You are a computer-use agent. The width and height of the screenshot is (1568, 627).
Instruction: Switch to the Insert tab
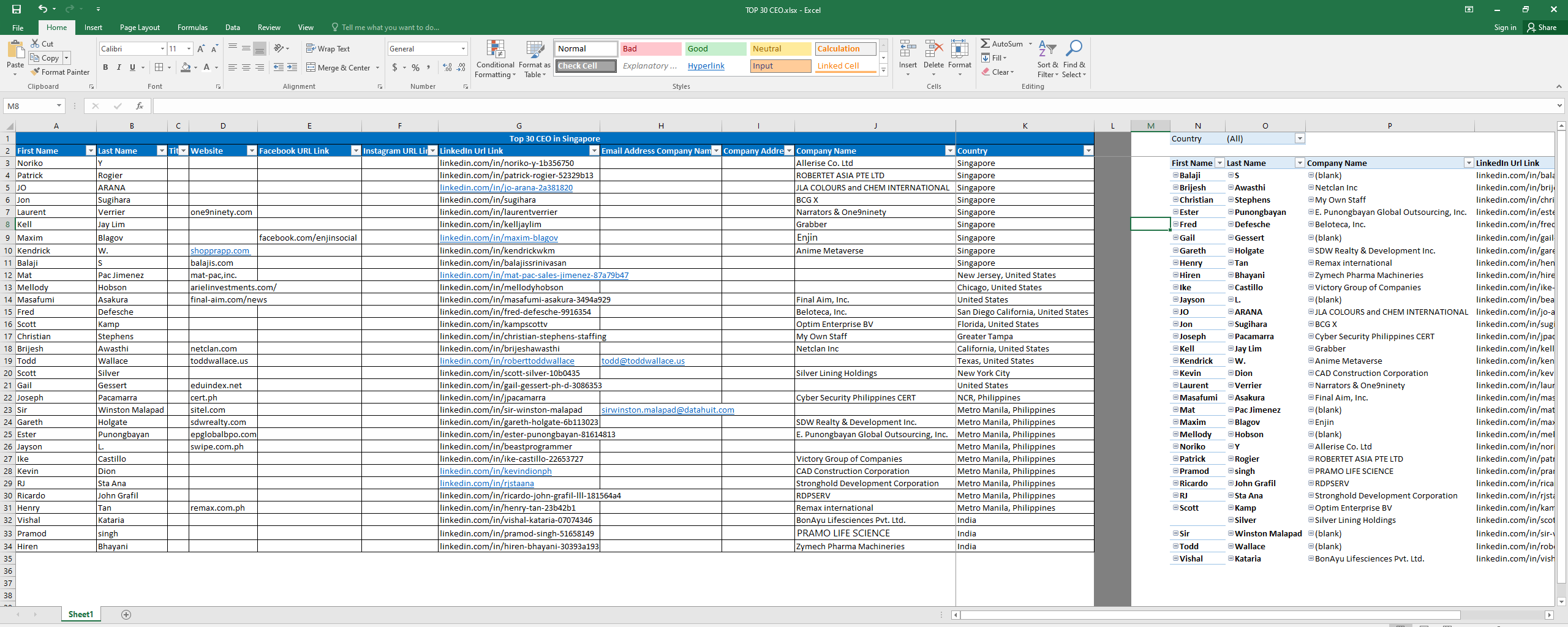coord(93,28)
